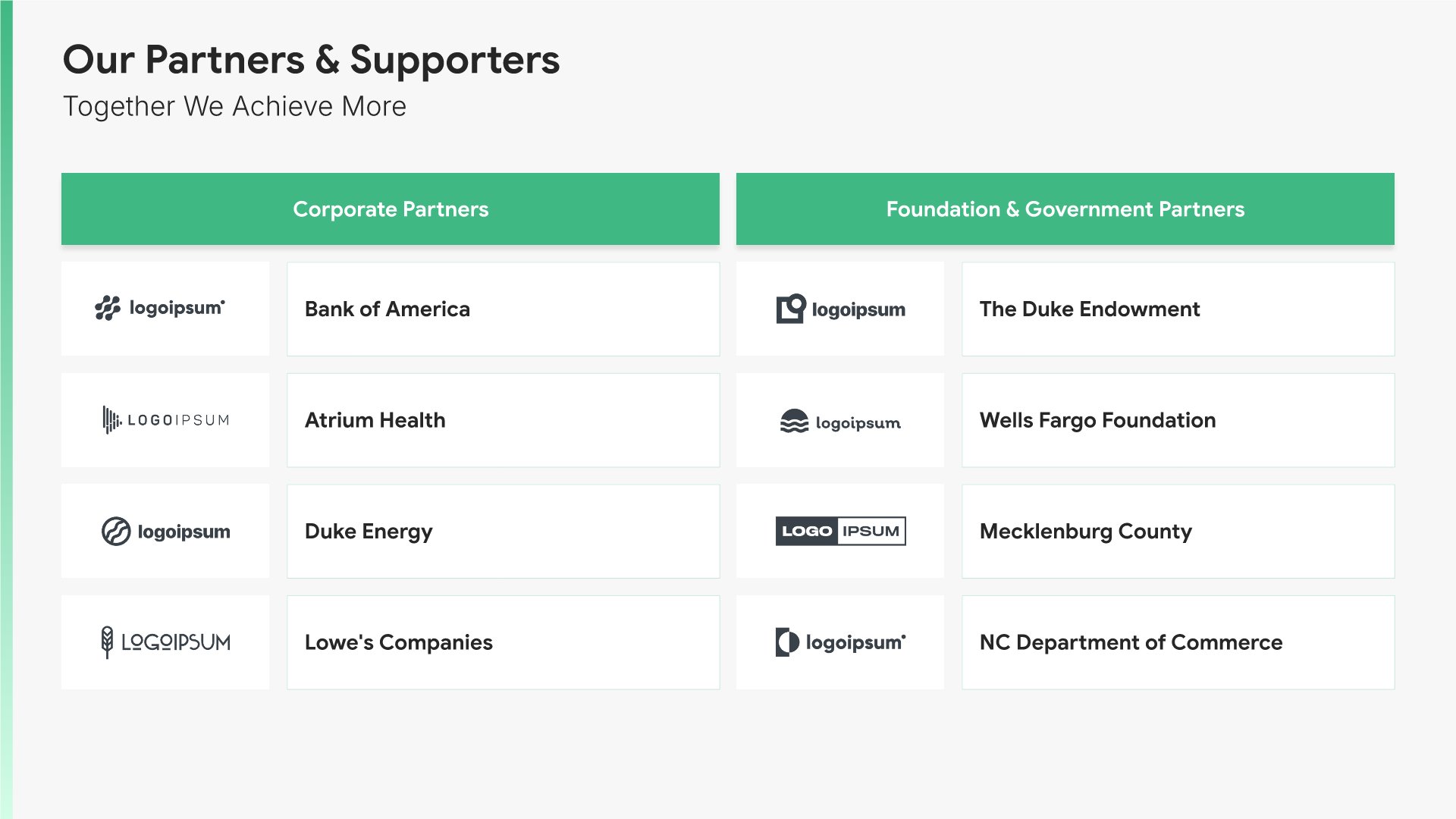This screenshot has height=819, width=1456.
Task: Open the NC Department of Commerce card
Action: (1178, 642)
